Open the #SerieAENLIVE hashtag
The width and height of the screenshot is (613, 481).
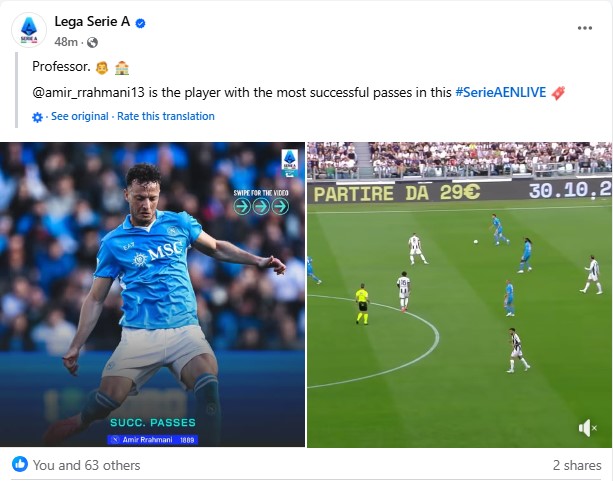pos(500,92)
